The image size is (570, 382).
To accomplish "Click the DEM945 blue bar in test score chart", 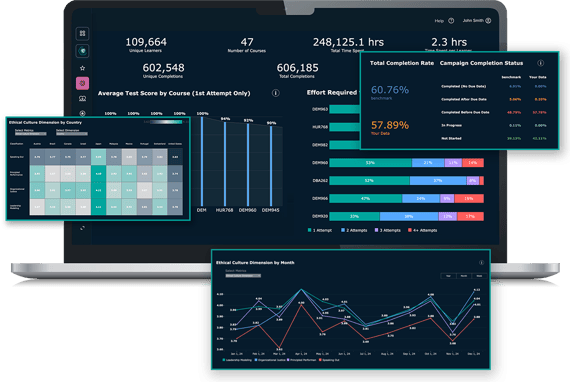I will [x=271, y=166].
